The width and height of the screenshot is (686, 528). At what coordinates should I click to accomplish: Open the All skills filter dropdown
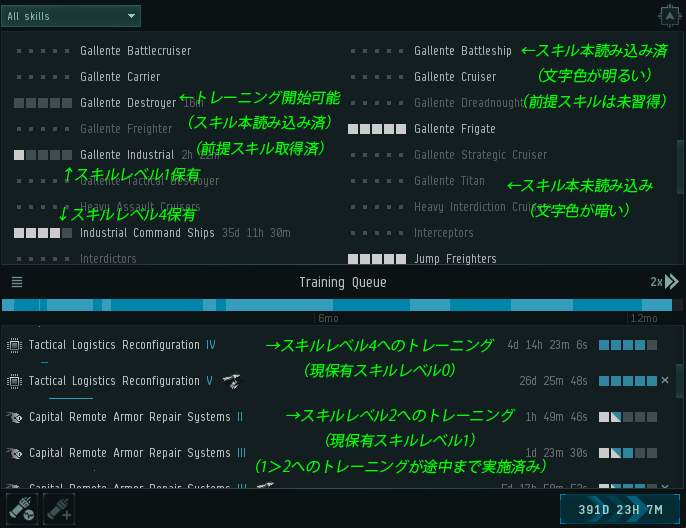[x=71, y=16]
